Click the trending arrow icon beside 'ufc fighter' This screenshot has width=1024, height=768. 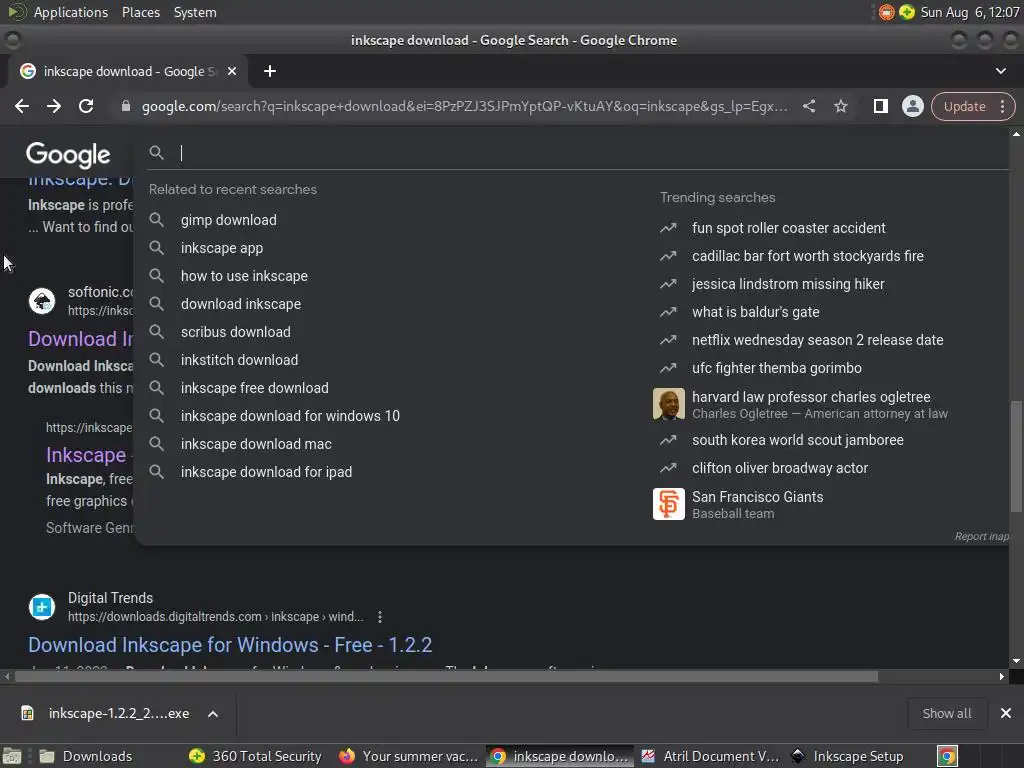pos(668,368)
